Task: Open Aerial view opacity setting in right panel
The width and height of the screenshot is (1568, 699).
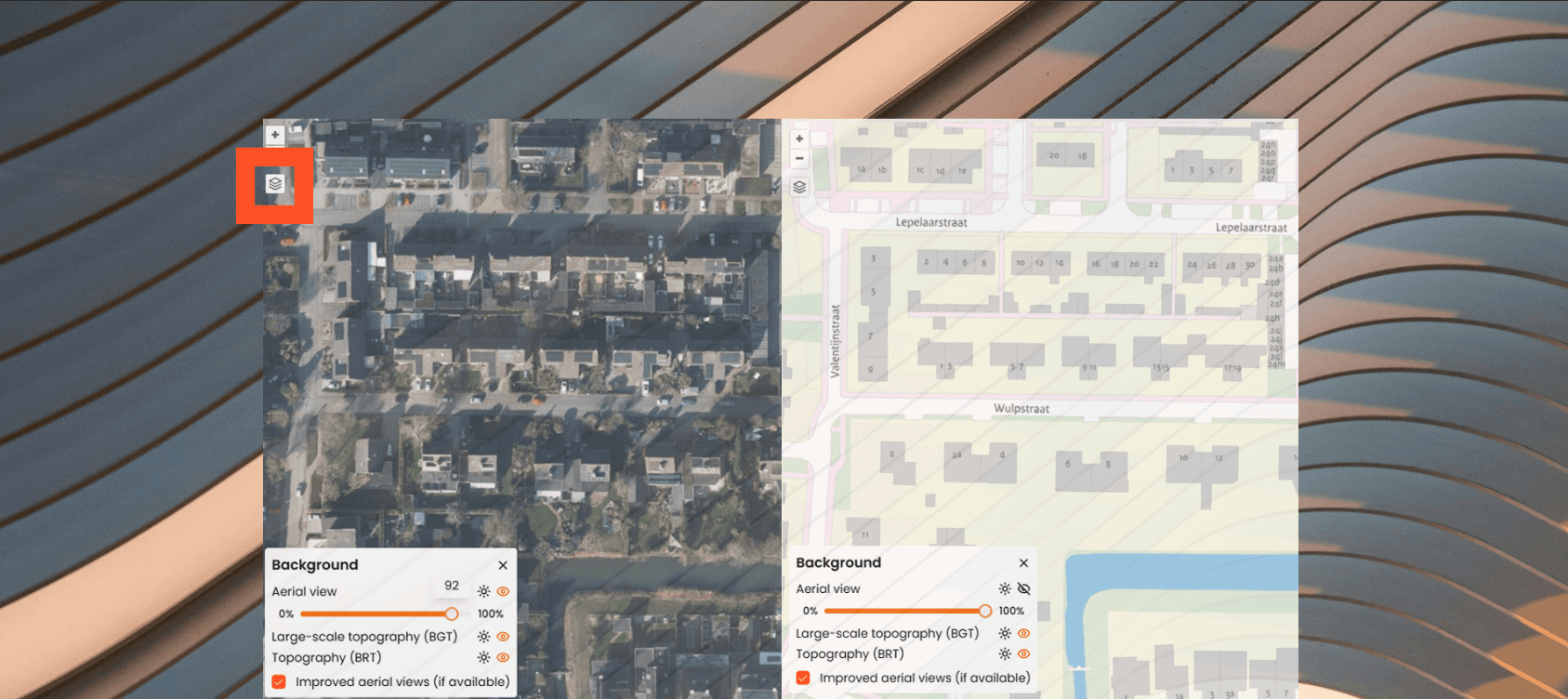Action: pyautogui.click(x=1005, y=588)
